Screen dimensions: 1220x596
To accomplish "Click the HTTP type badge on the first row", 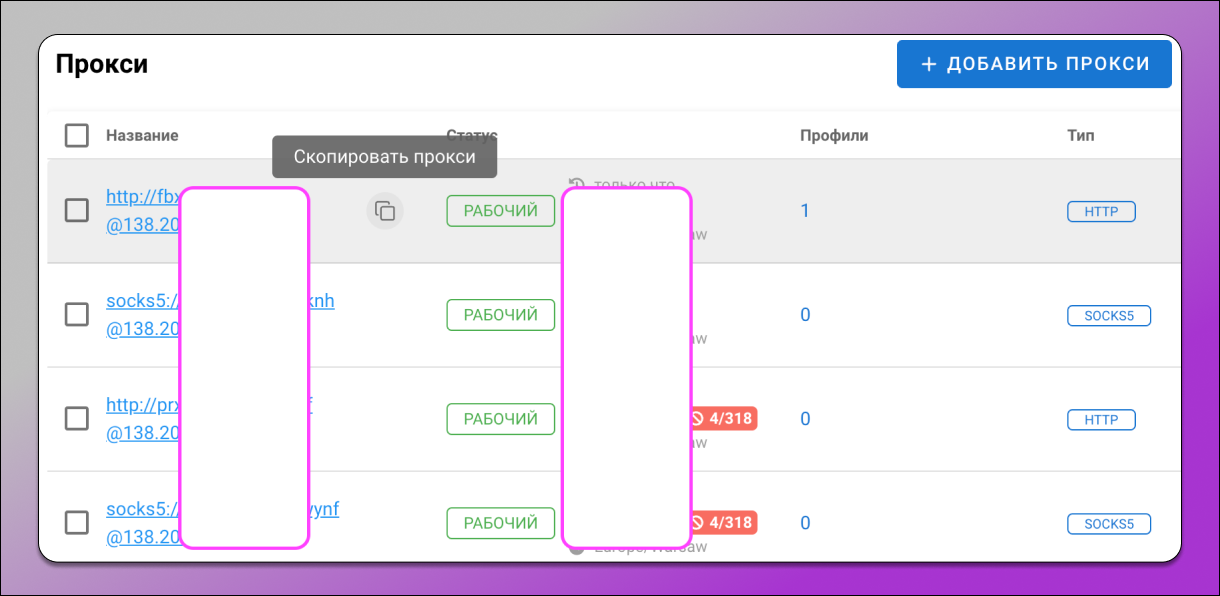I will click(x=1101, y=211).
